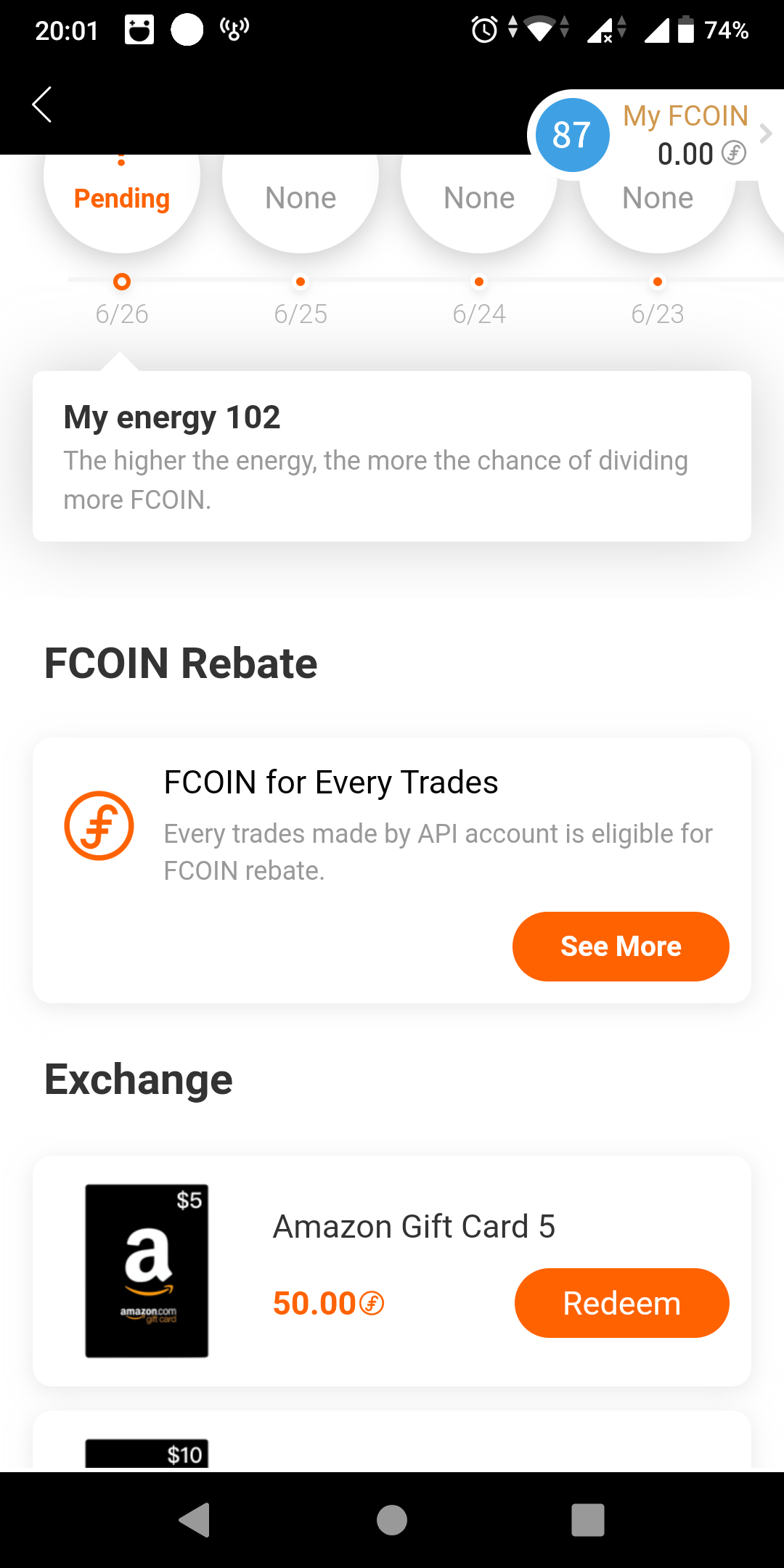Select the None bubble for 6/23
The height and width of the screenshot is (1568, 784).
coord(658,199)
